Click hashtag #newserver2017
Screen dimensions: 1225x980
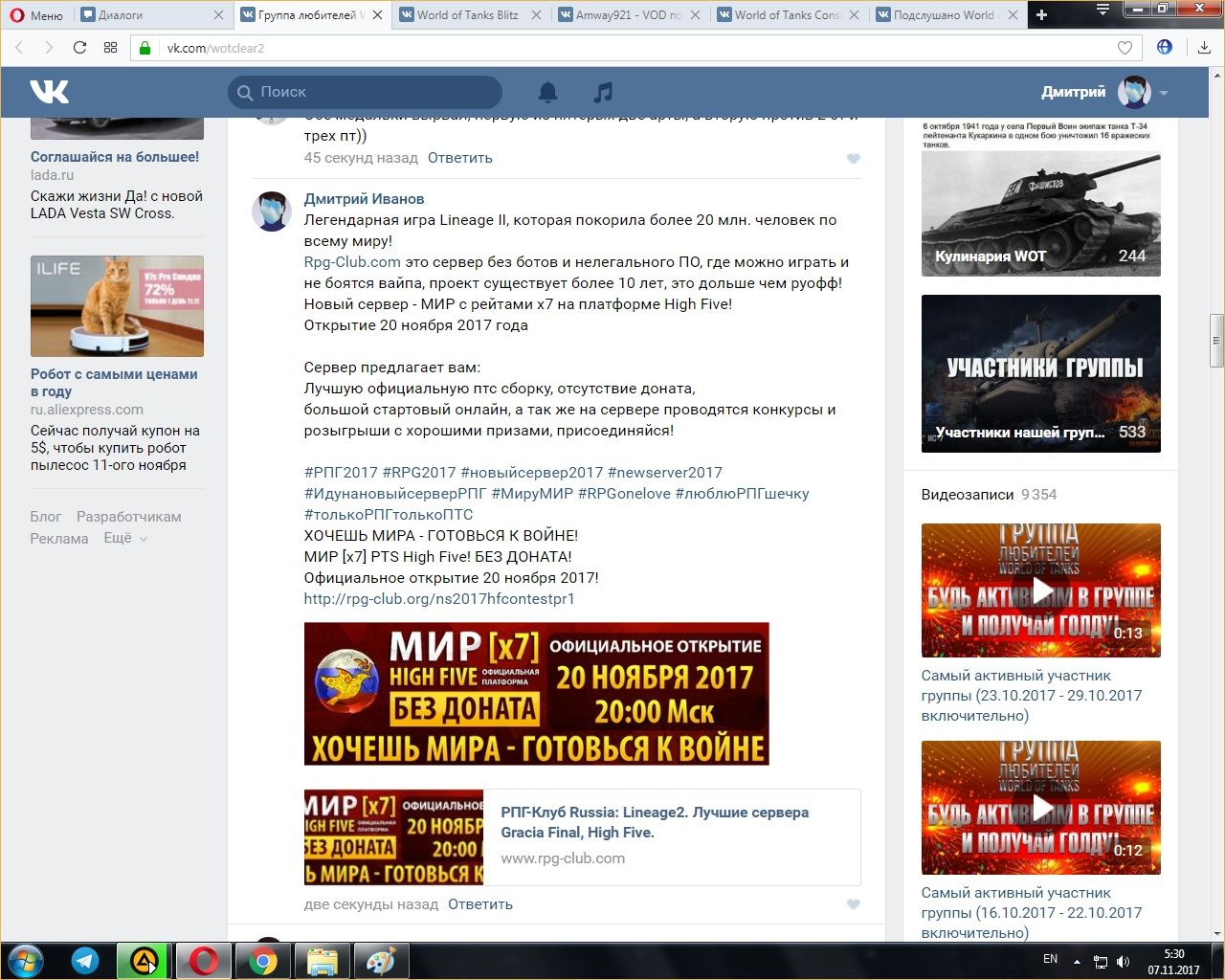click(665, 473)
